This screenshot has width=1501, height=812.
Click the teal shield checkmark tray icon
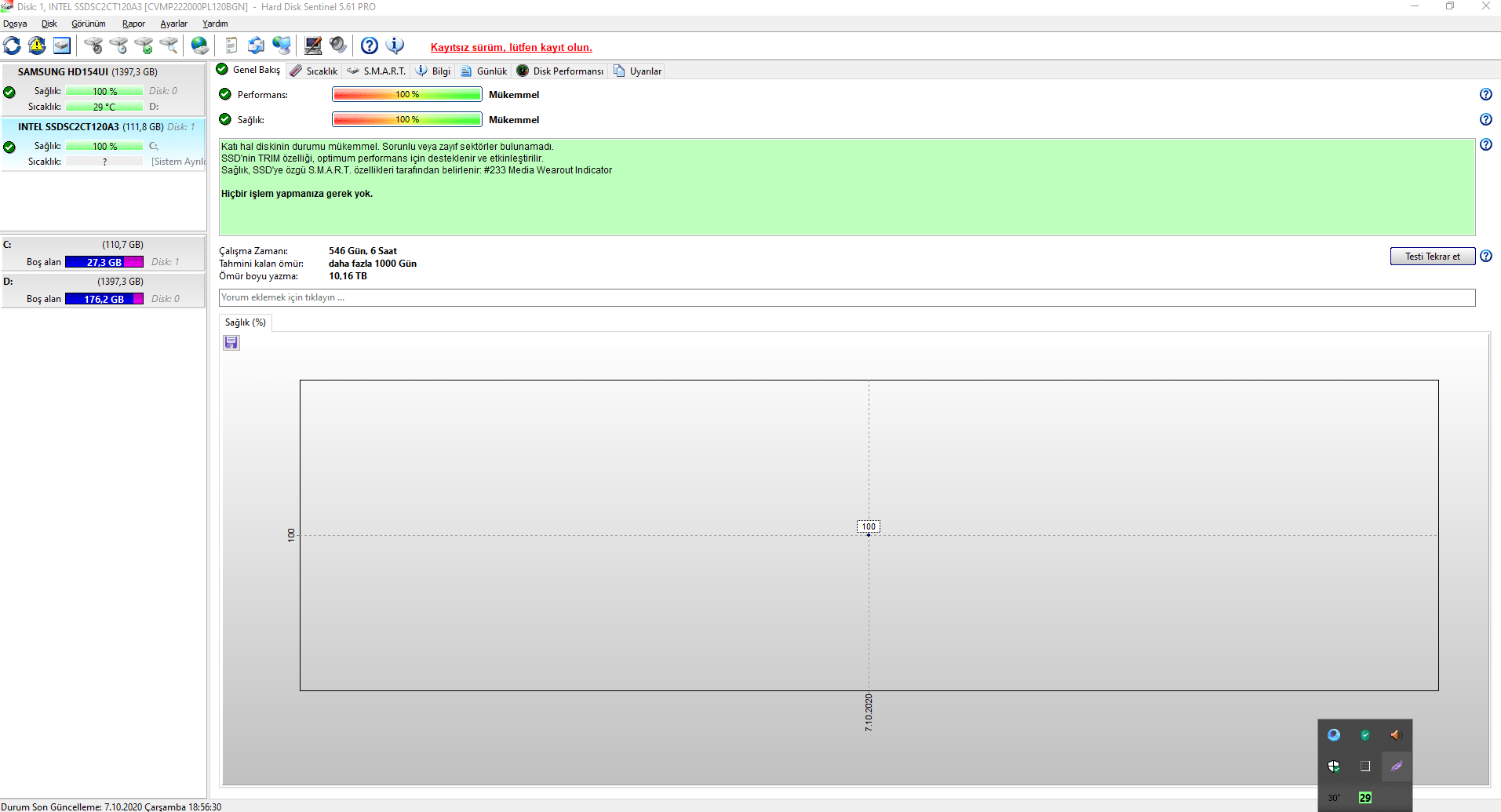pos(1365,735)
